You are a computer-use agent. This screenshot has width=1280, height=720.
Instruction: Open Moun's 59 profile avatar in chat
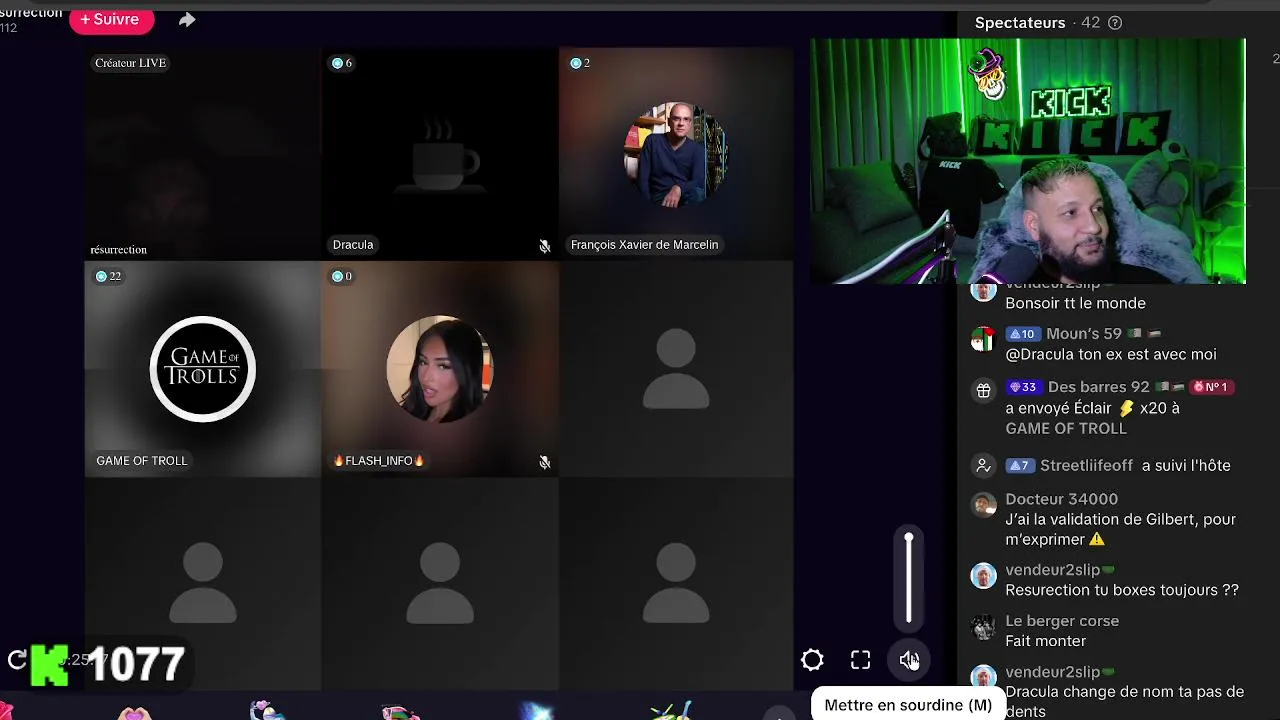click(984, 340)
